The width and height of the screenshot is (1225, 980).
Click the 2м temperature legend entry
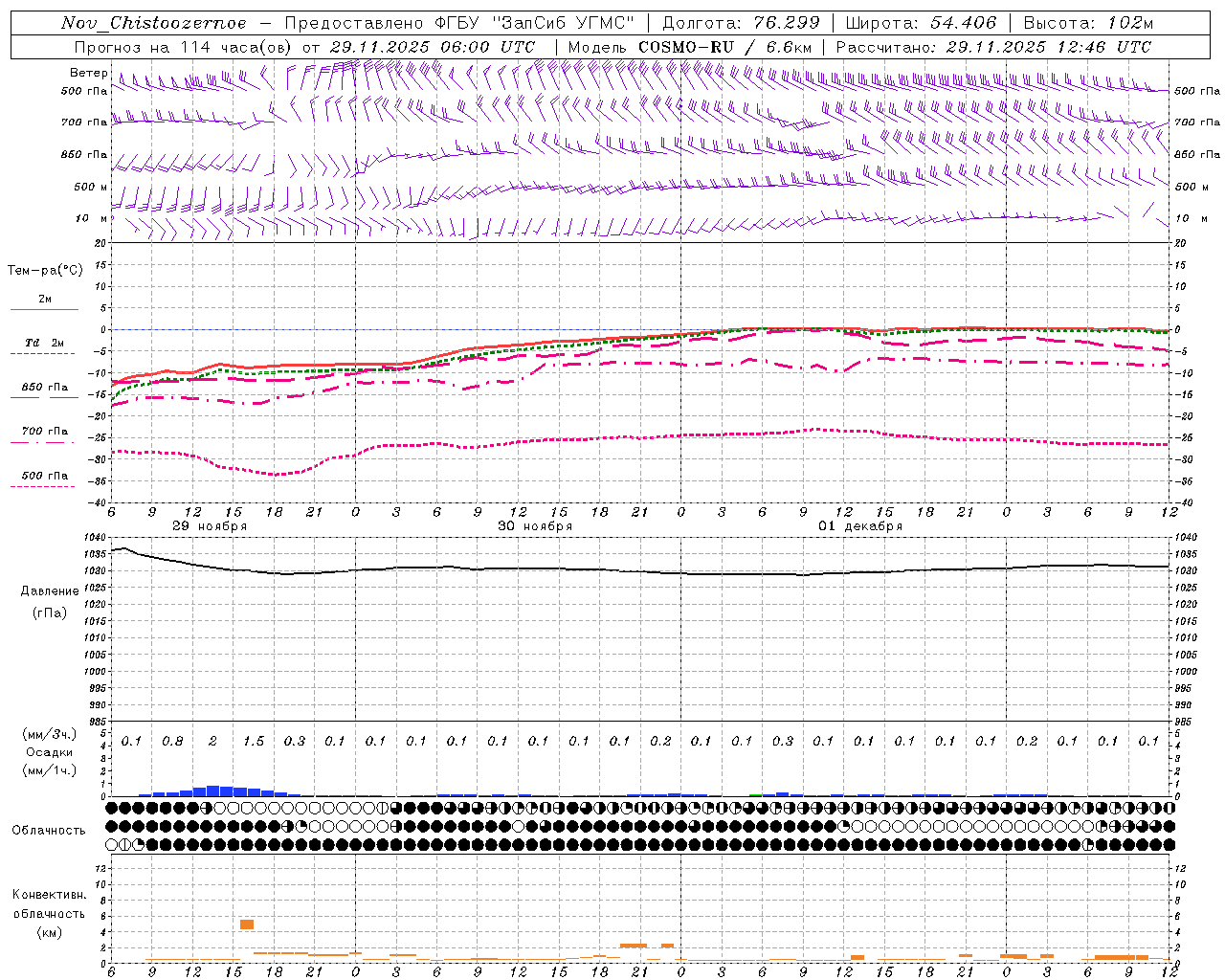pos(45,299)
